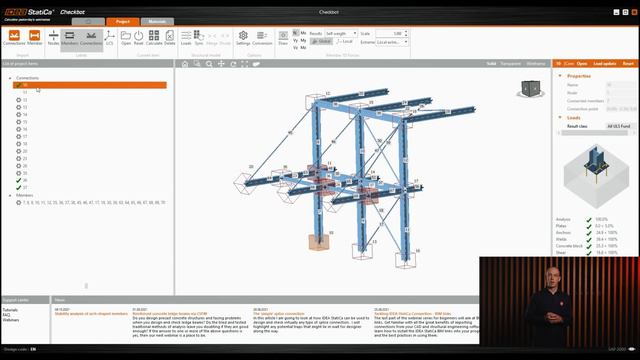Click the Sync icon

[x=199, y=38]
